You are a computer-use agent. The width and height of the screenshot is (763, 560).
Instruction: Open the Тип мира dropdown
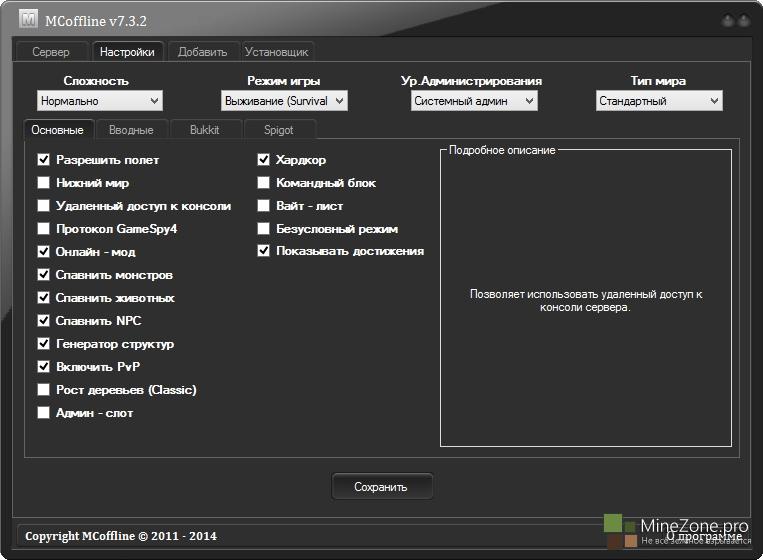pyautogui.click(x=659, y=101)
